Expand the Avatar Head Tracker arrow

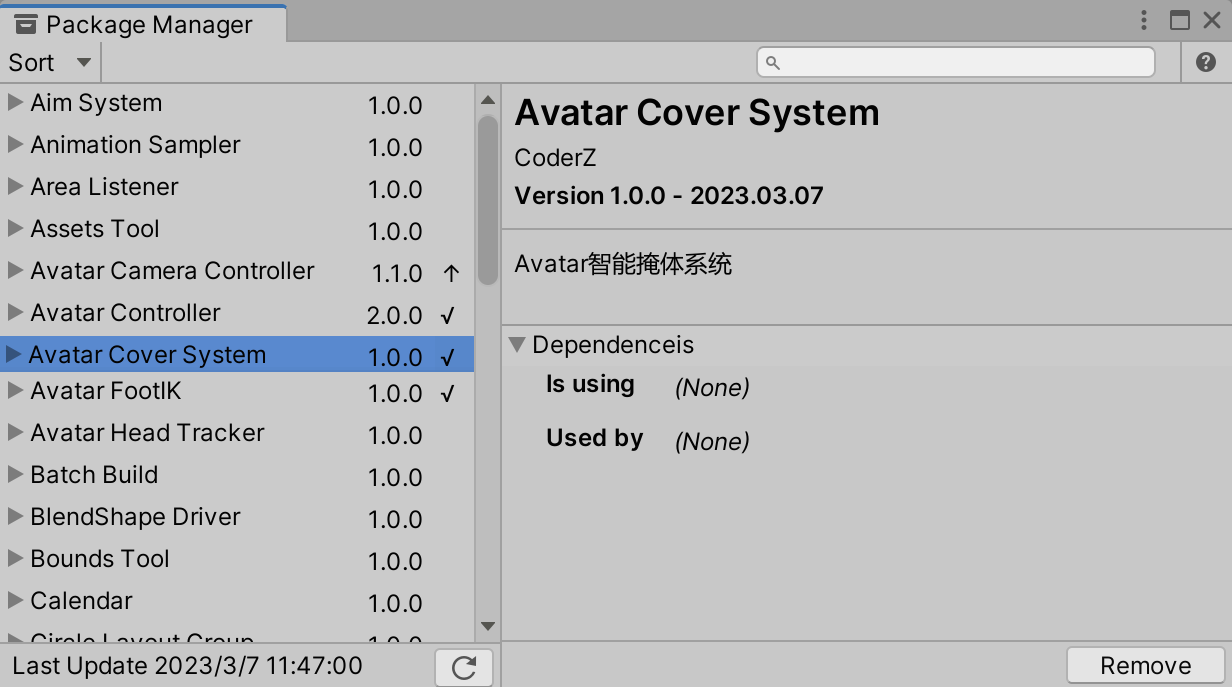(x=15, y=432)
